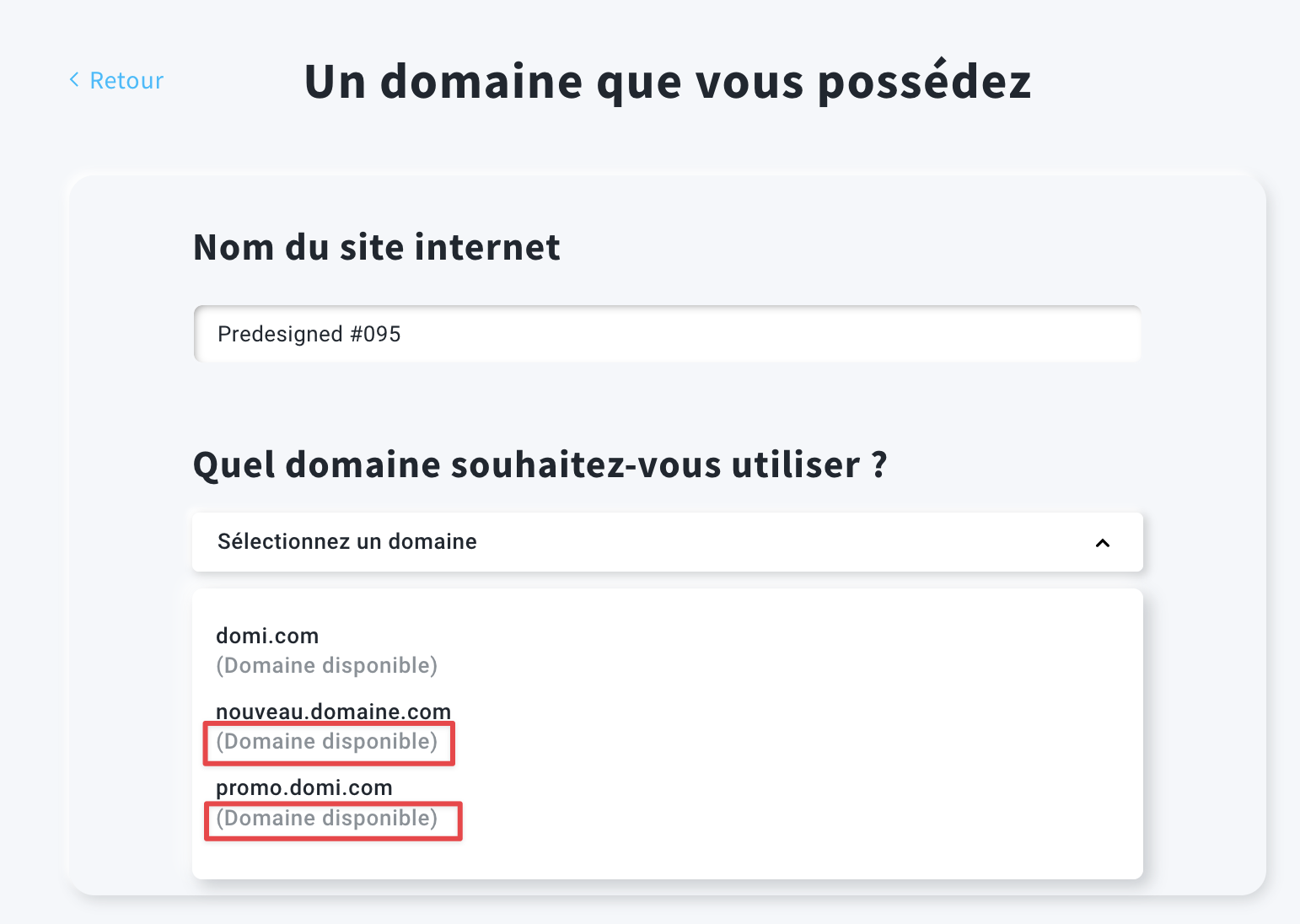This screenshot has width=1300, height=924.
Task: Click the Un domaine que vous possédez title
Action: (x=668, y=82)
